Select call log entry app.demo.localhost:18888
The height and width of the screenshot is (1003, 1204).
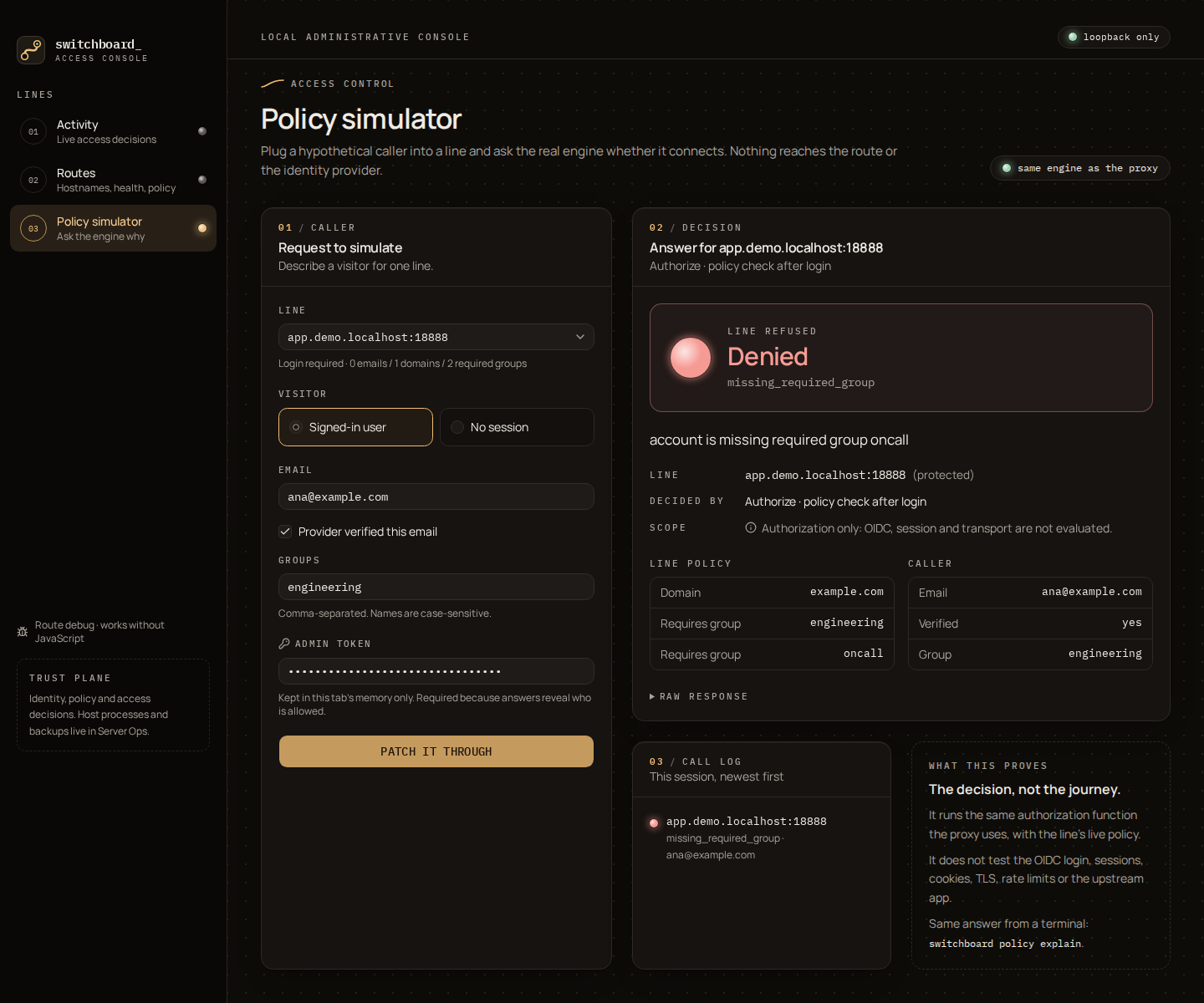761,838
